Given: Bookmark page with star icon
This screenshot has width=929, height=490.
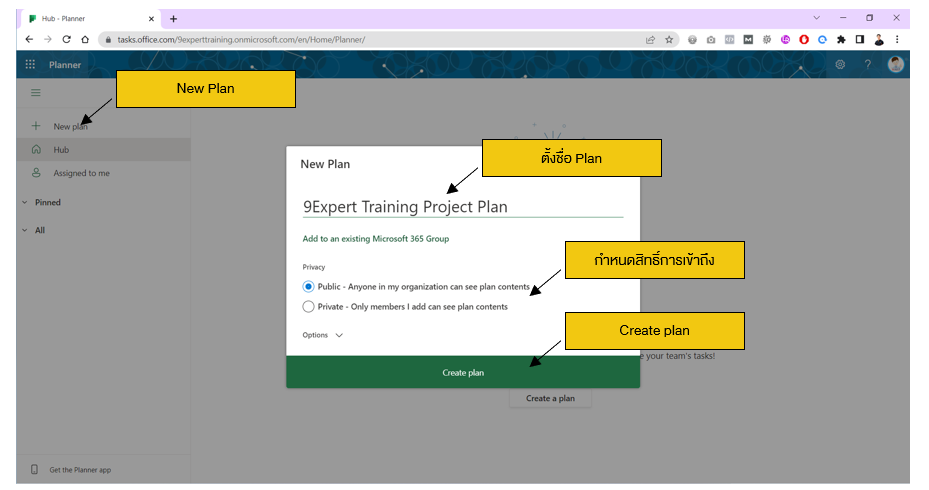Looking at the screenshot, I should click(669, 39).
